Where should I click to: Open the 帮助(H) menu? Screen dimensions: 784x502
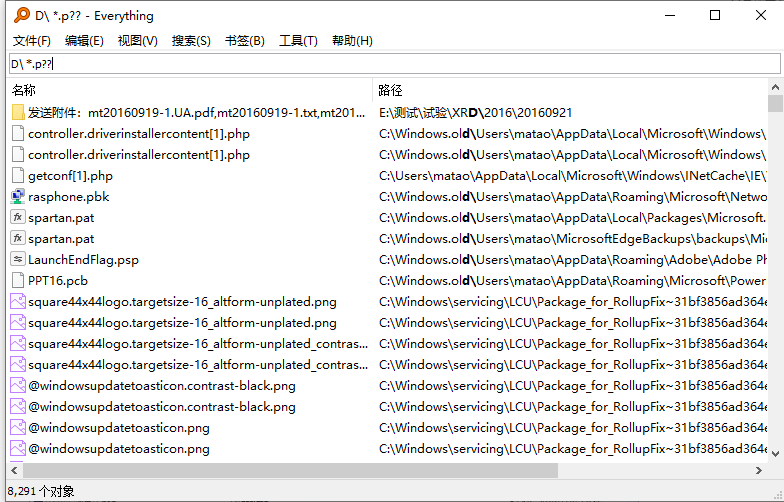(352, 41)
